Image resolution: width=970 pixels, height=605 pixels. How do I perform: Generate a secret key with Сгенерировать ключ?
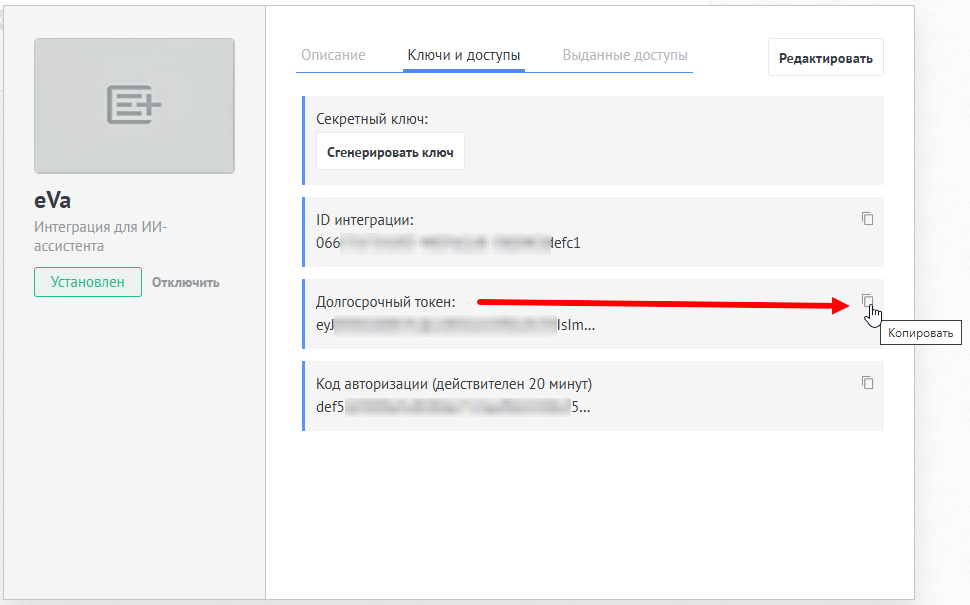point(390,153)
